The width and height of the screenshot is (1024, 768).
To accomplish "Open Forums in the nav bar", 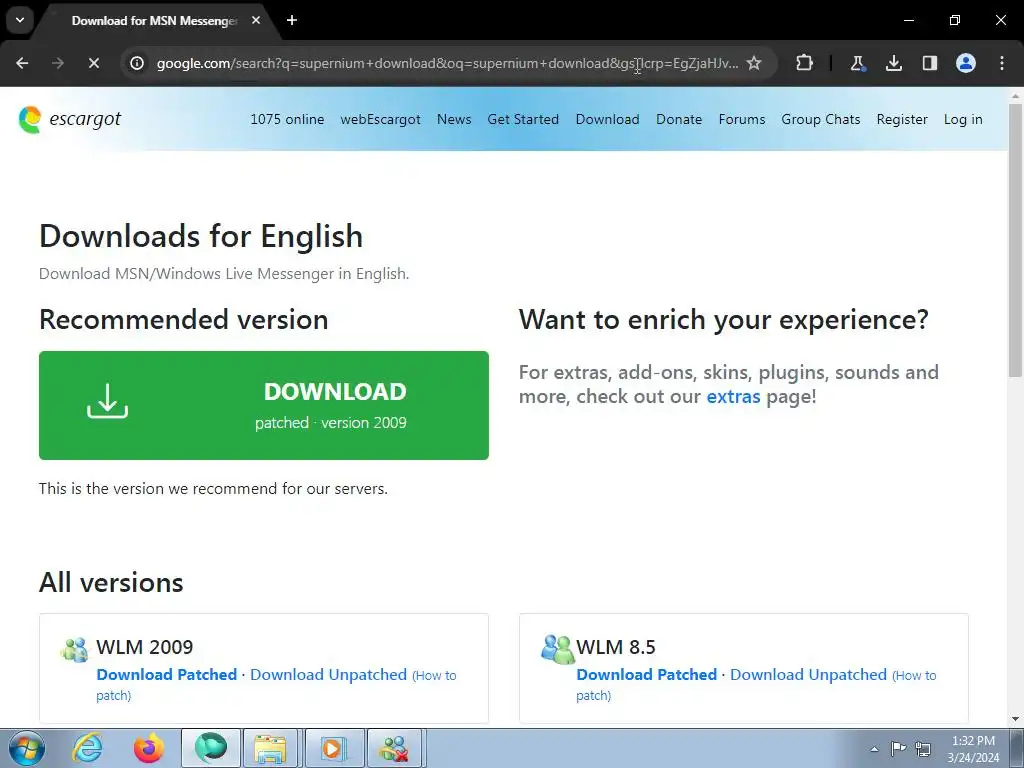I will click(742, 120).
